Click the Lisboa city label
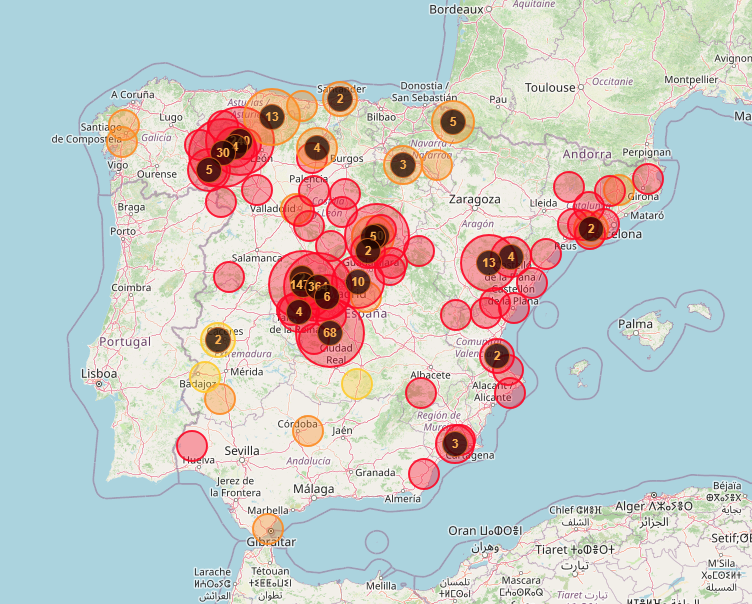Image resolution: width=752 pixels, height=604 pixels. 99,373
